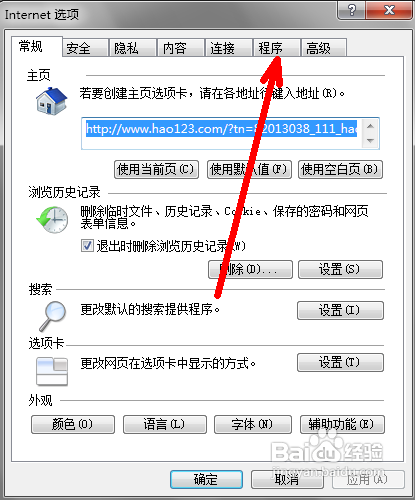Switch to the 程序 tab
Viewport: 415px width, 500px height.
[277, 48]
